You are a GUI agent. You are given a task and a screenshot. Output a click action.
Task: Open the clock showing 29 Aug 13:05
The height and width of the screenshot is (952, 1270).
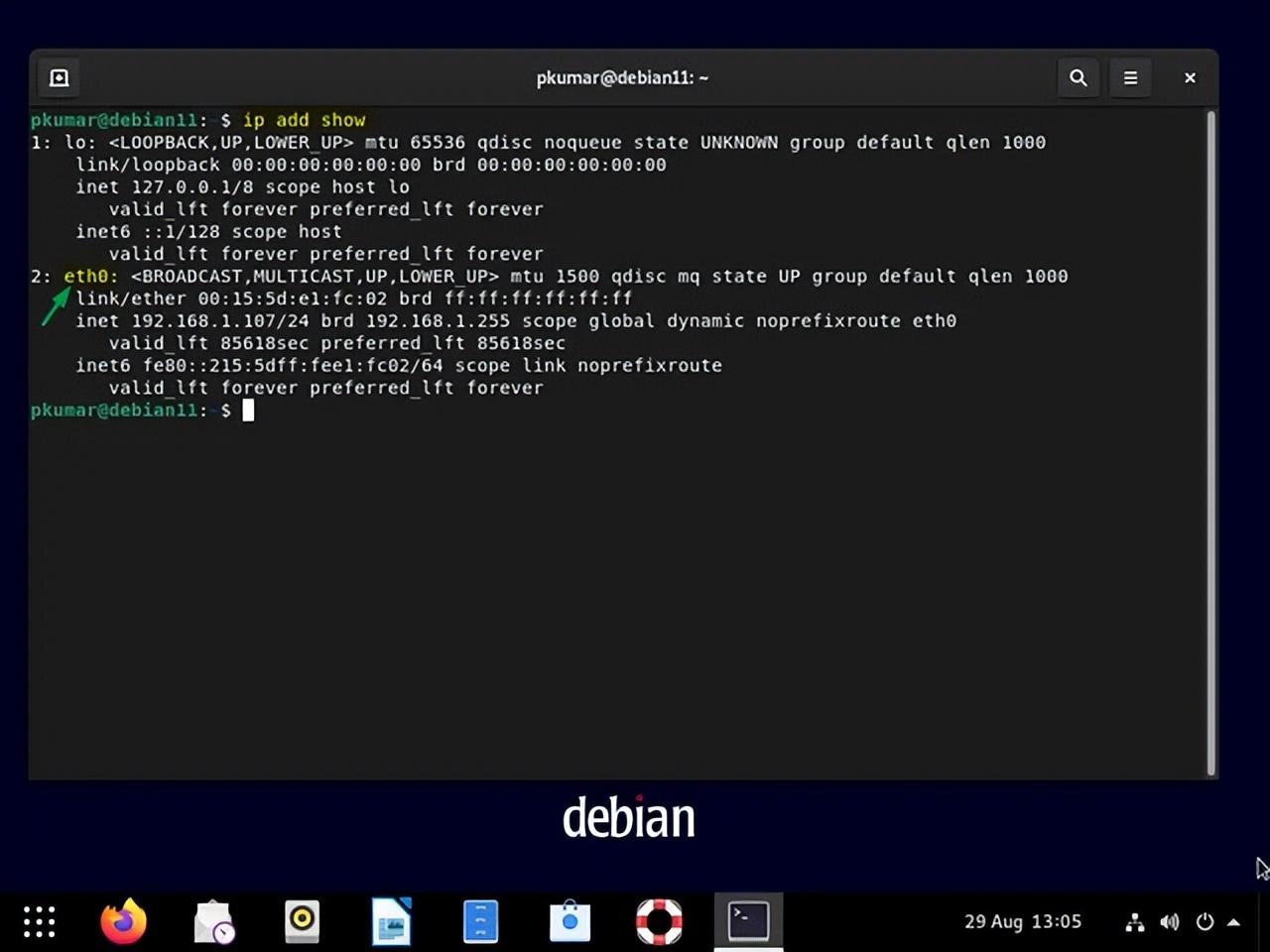point(1022,921)
